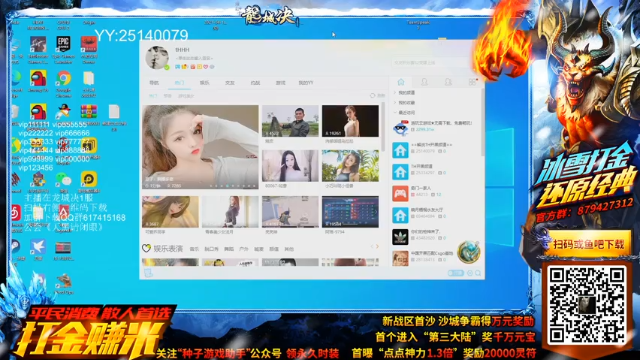Switch to the 游戏 tab in YY
The image size is (640, 360).
click(280, 83)
